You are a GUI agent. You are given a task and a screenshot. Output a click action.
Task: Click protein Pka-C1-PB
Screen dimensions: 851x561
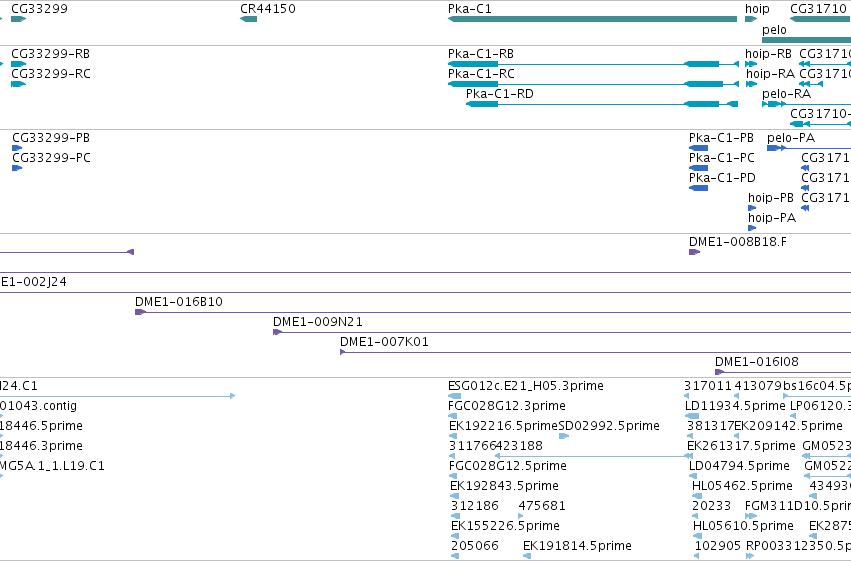(698, 148)
